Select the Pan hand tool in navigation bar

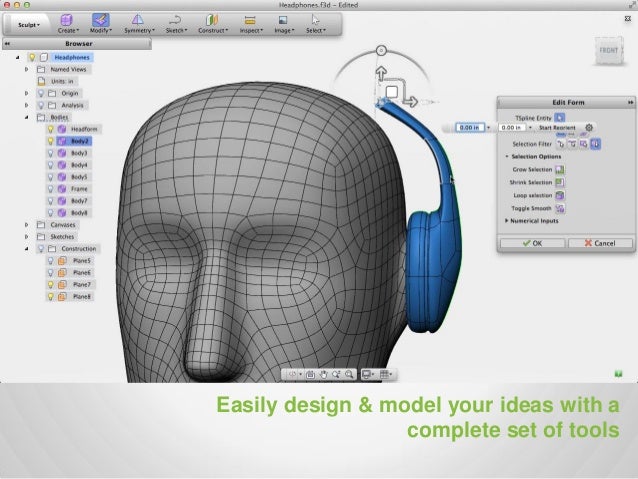pos(325,373)
